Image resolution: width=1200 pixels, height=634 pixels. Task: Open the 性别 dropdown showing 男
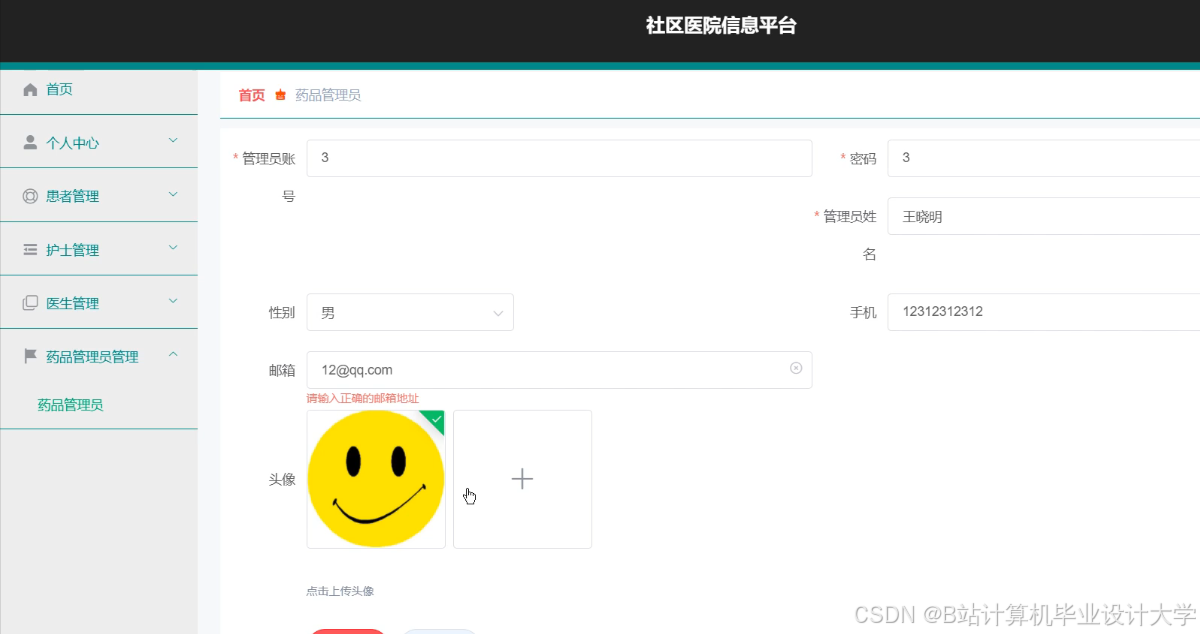coord(410,312)
